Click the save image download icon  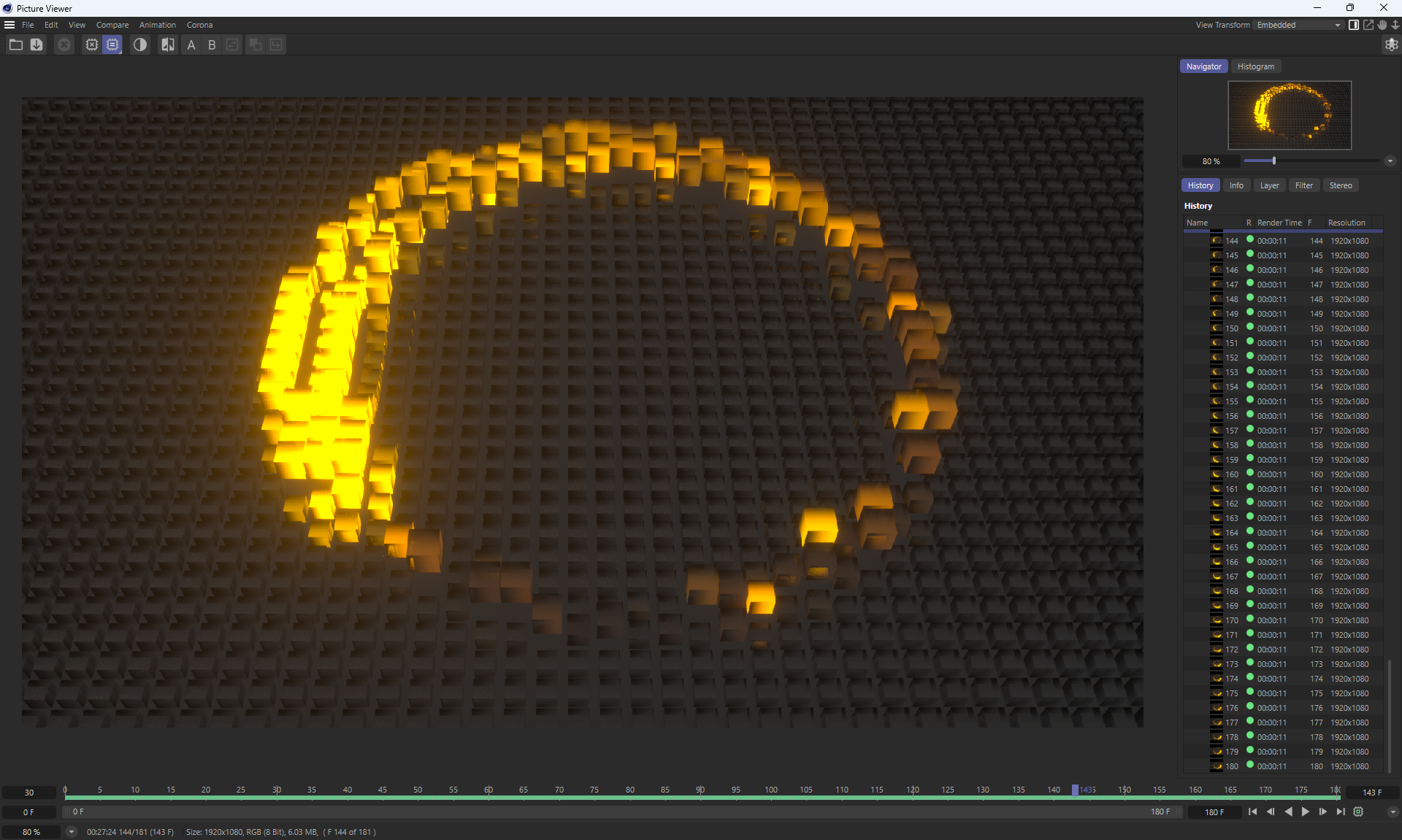[37, 45]
